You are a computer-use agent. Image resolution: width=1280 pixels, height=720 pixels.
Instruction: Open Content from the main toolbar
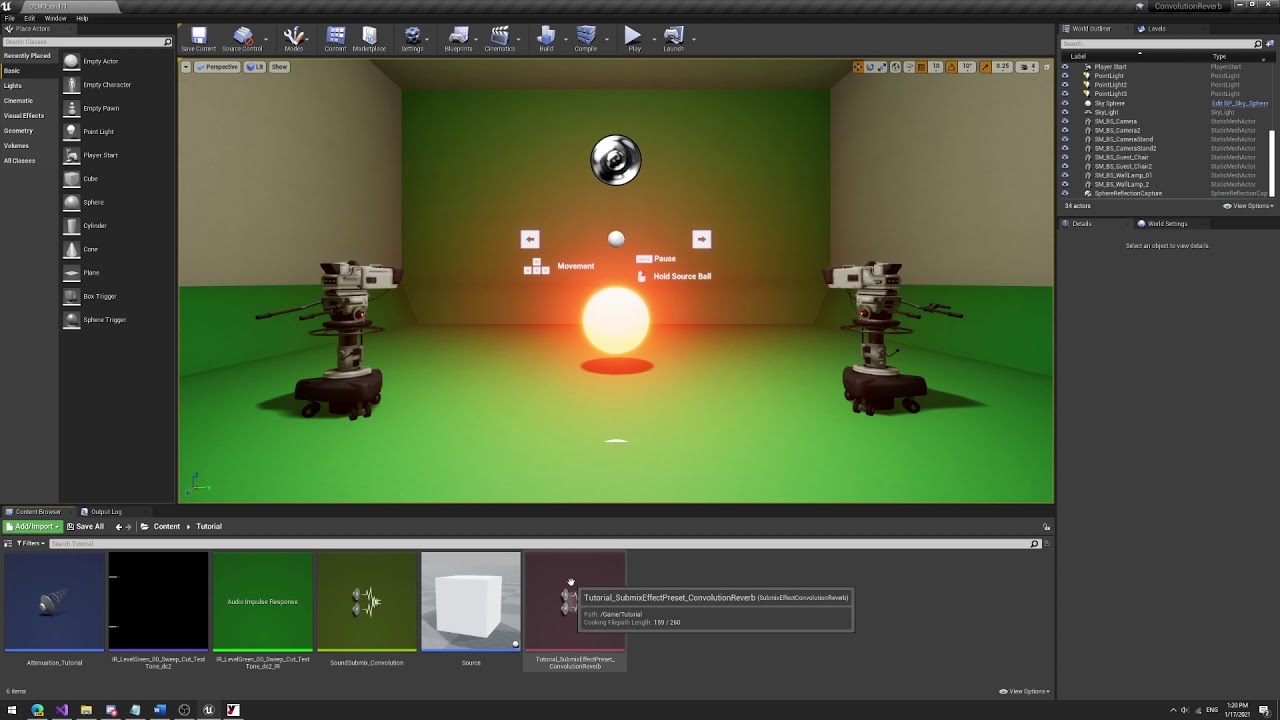335,39
